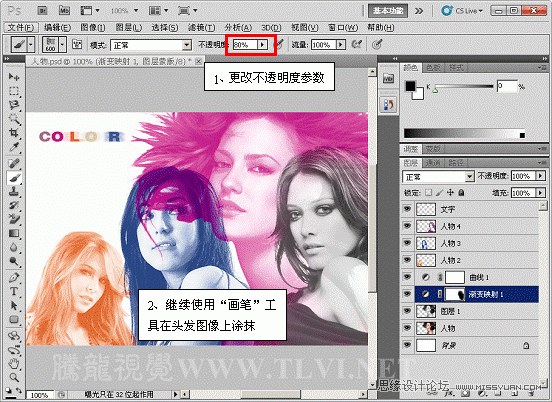Screen dimensions: 552x402
Task: Select the Blur tool
Action: point(14,247)
